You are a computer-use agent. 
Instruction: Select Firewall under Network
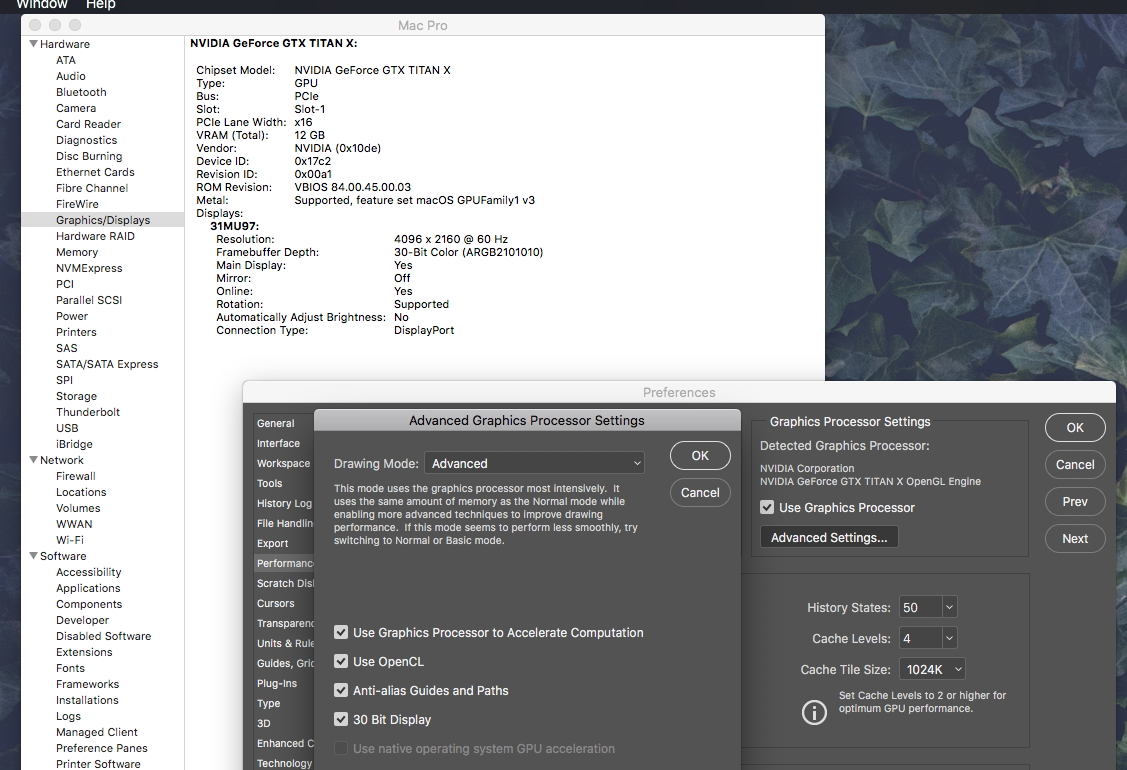[x=75, y=476]
